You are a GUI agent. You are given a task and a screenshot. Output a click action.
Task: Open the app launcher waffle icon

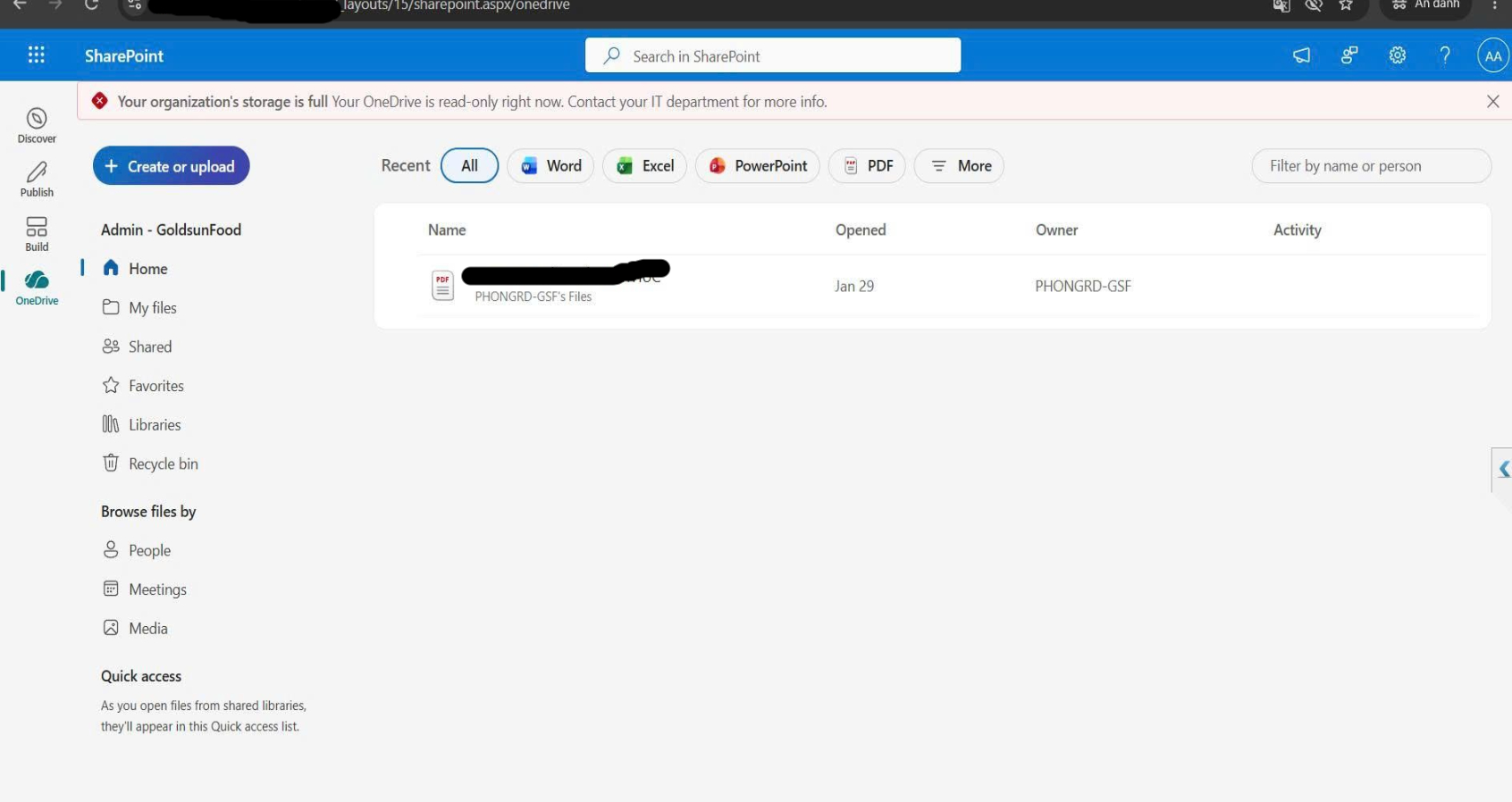tap(36, 55)
